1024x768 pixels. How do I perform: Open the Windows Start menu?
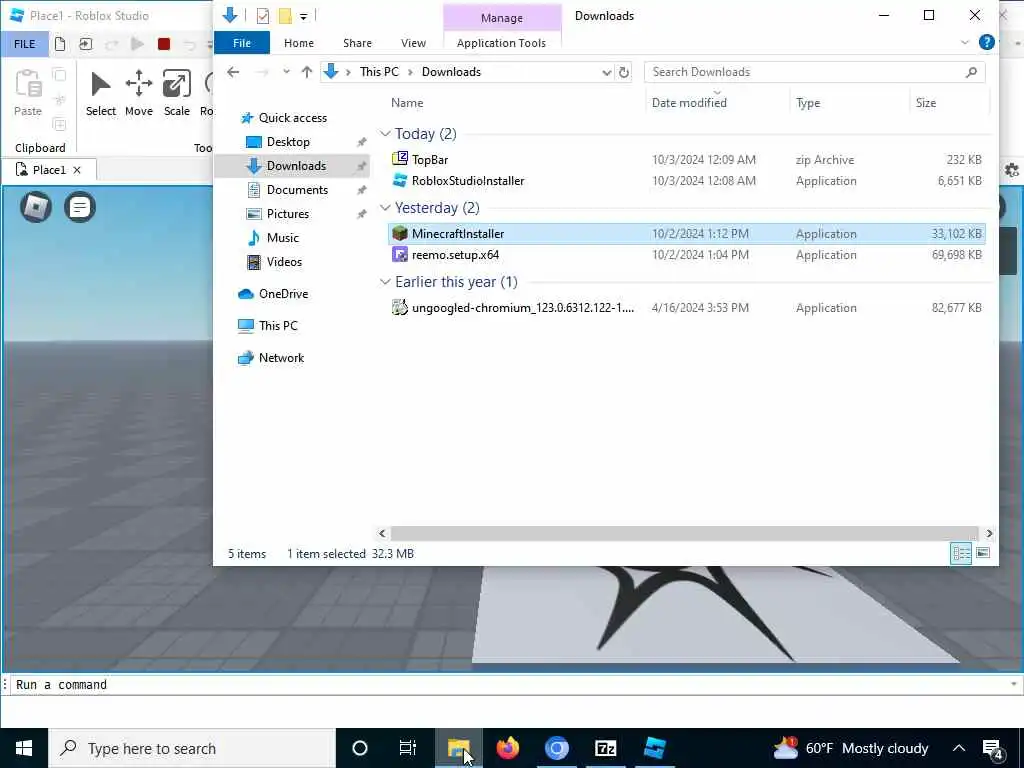tap(24, 748)
